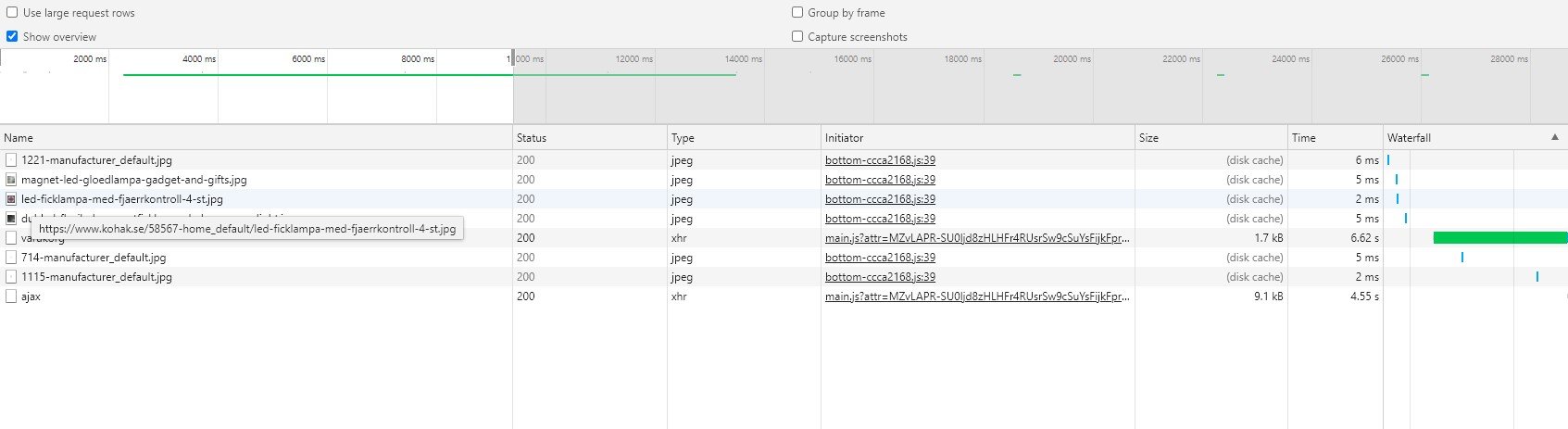Open bottom-ccca2168.js:39 initiator link in first row
This screenshot has height=429, width=1568.
[x=880, y=160]
